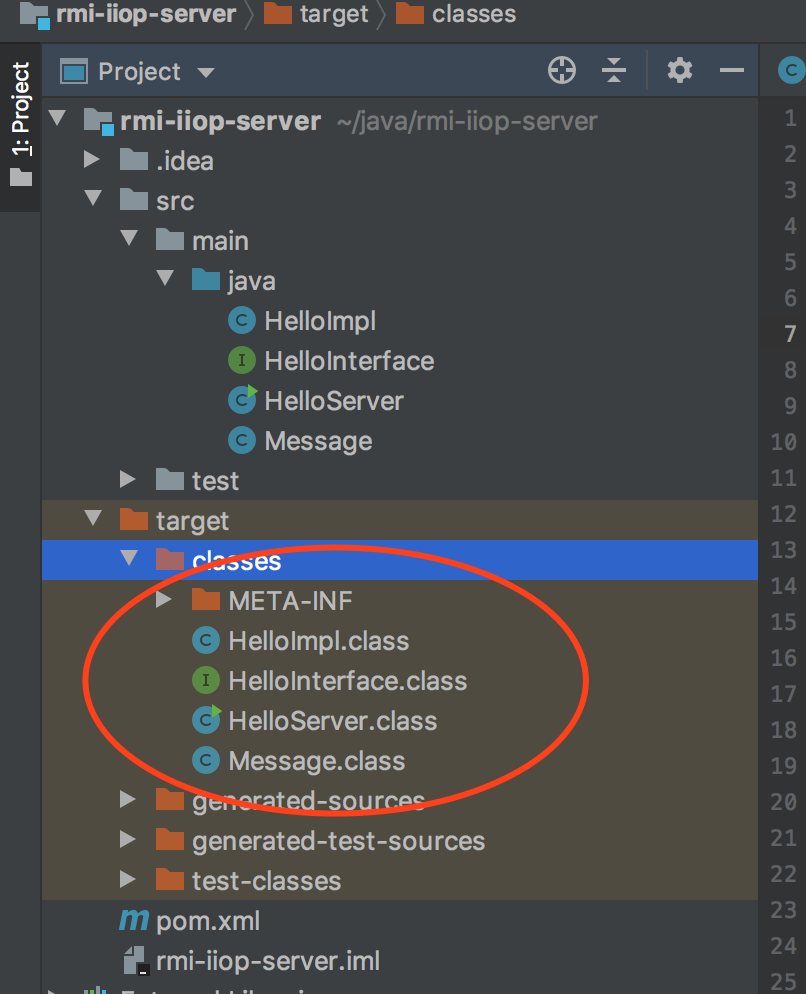Click the locate/scroll-from-source crosshair icon
The width and height of the screenshot is (806, 994).
pos(562,70)
